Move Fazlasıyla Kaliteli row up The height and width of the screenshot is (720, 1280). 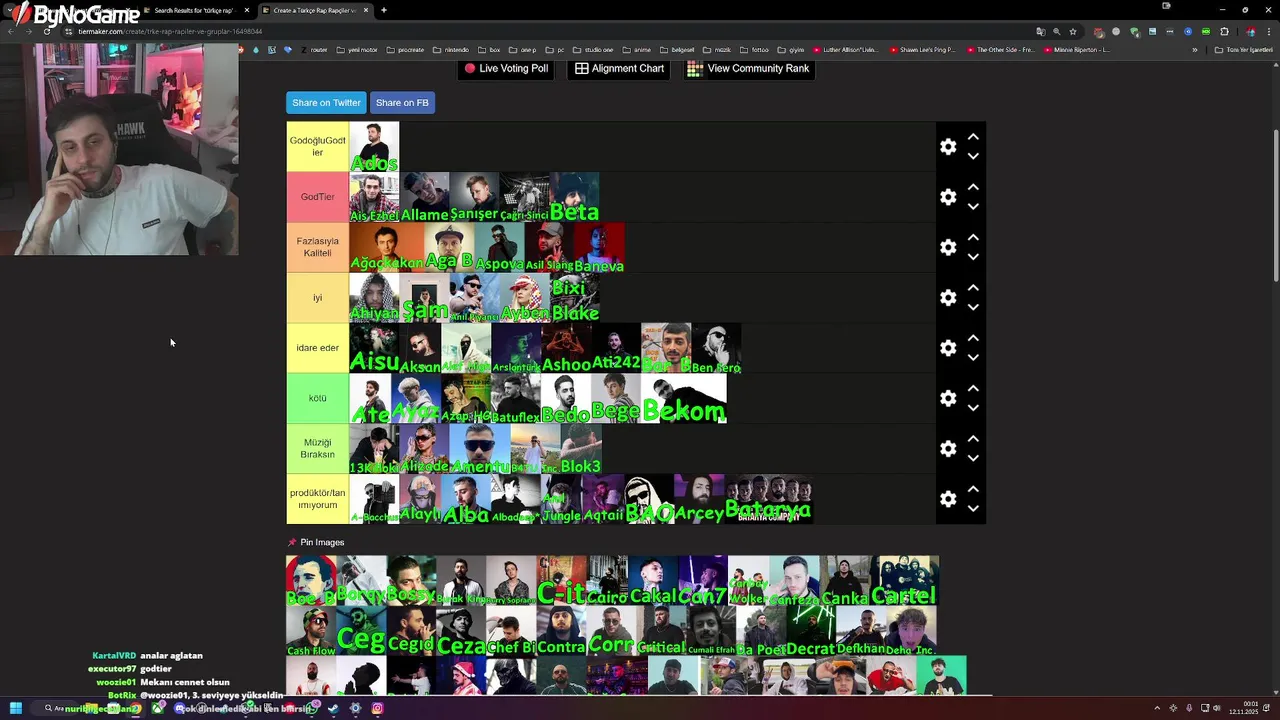(x=973, y=237)
